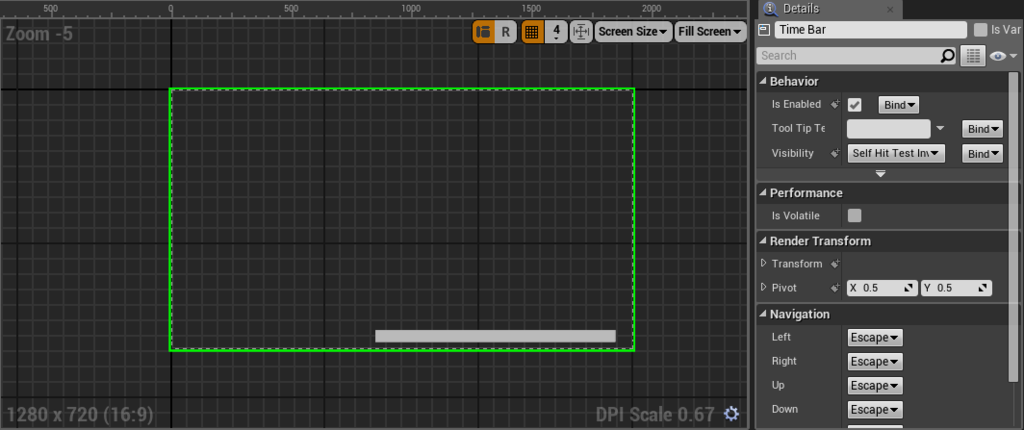Click the Is Enabled diamond indicator icon
1024x430 pixels.
click(x=835, y=105)
